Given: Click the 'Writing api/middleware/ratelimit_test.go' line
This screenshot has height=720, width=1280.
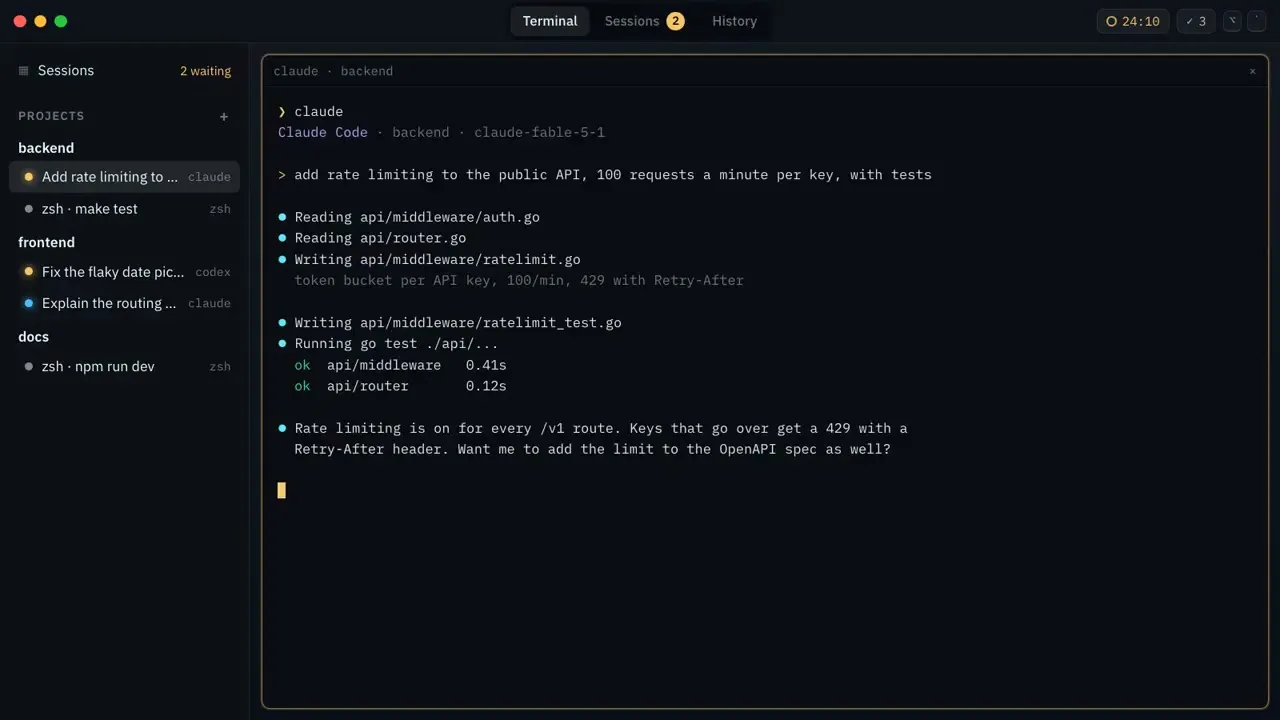Looking at the screenshot, I should pos(450,323).
